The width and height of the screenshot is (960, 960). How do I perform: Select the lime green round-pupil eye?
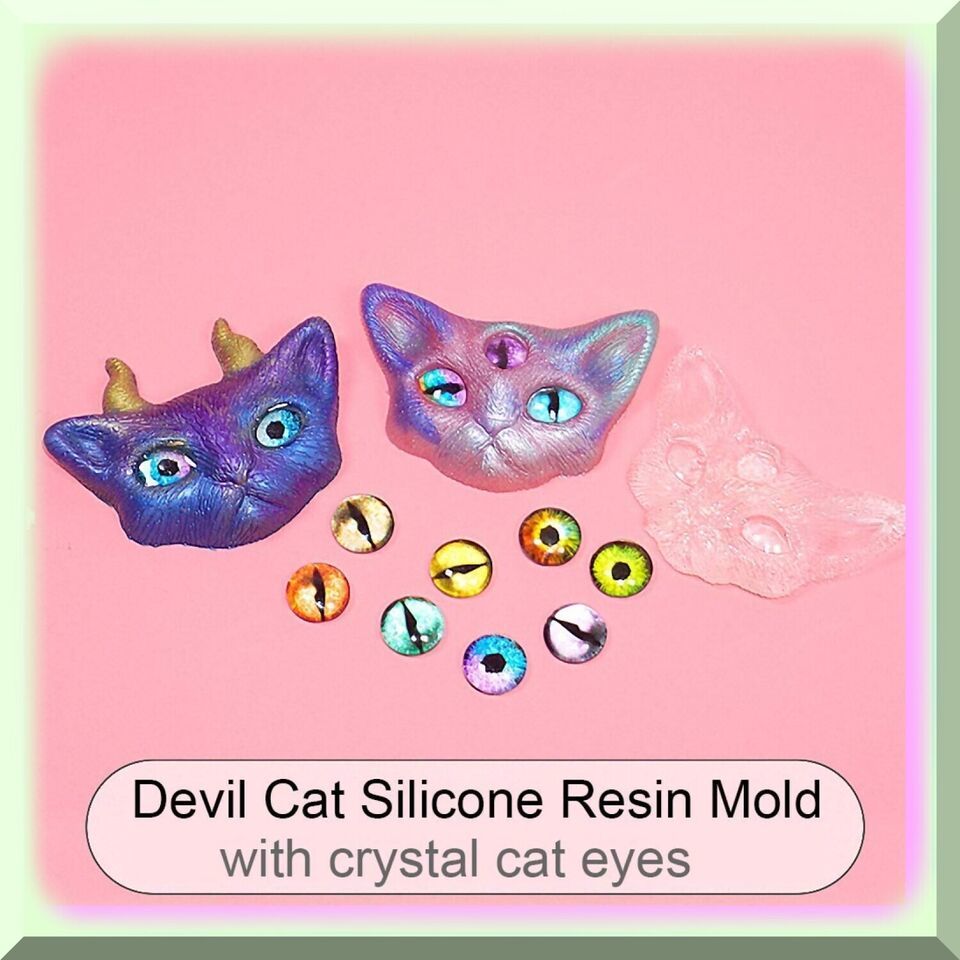[621, 570]
